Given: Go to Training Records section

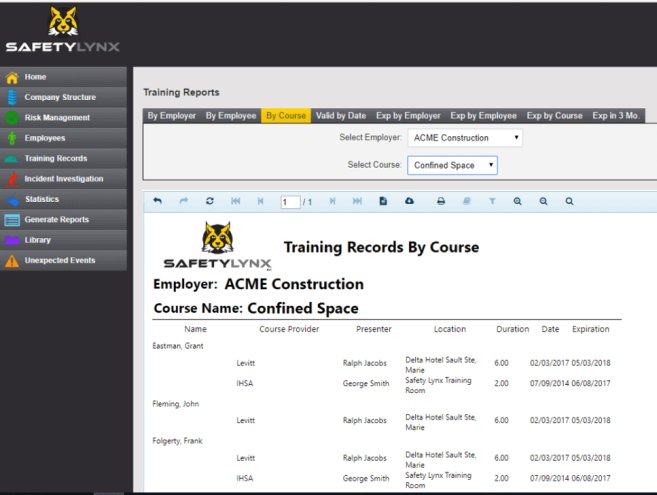Looking at the screenshot, I should [63, 158].
